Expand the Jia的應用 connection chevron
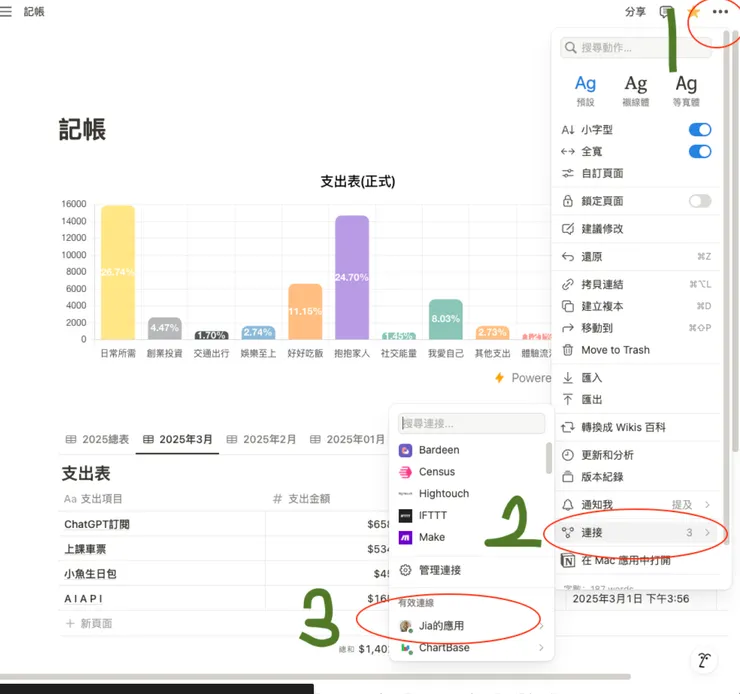 [x=541, y=627]
